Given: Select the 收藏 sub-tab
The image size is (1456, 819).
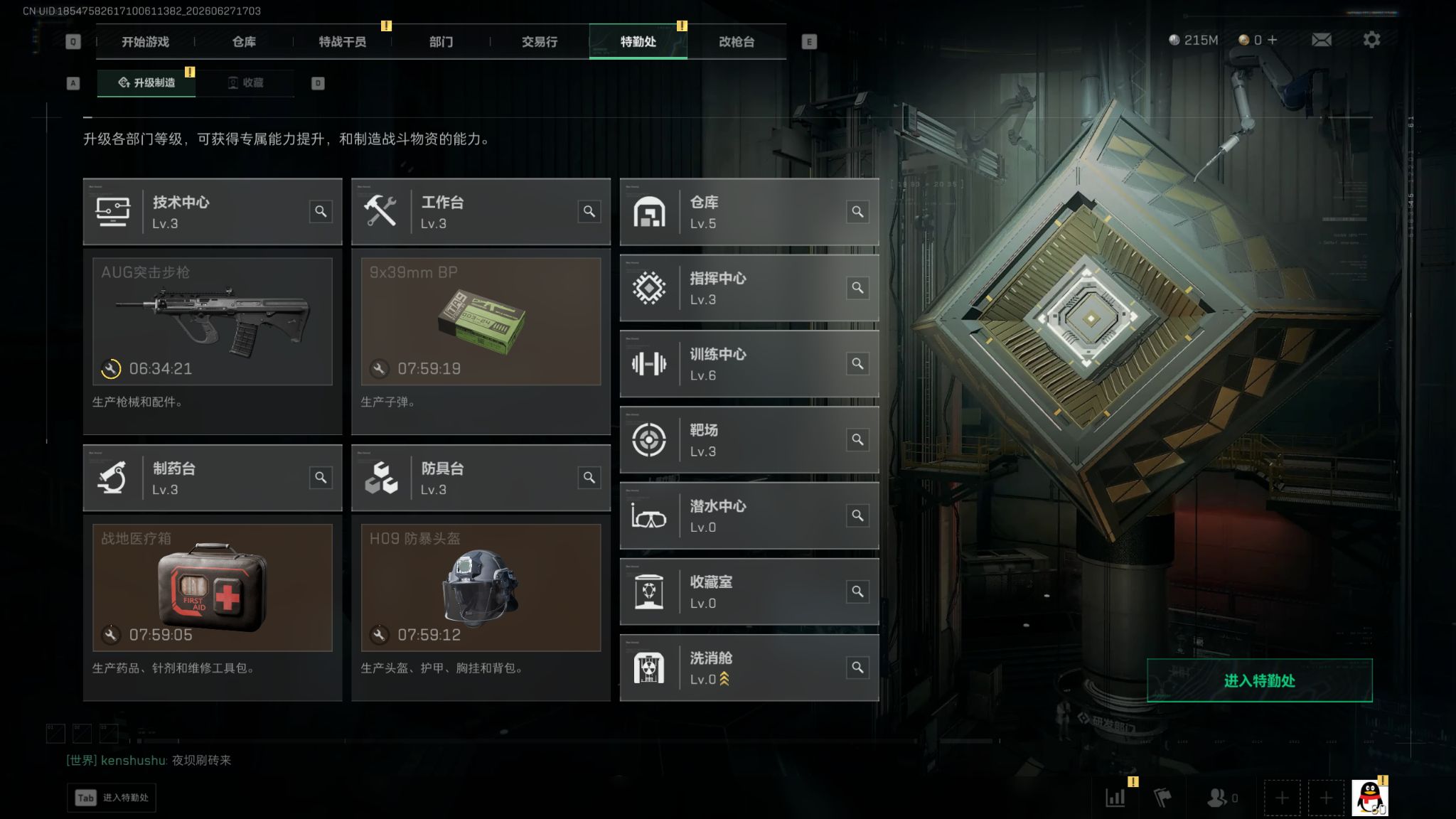Looking at the screenshot, I should pos(245,83).
